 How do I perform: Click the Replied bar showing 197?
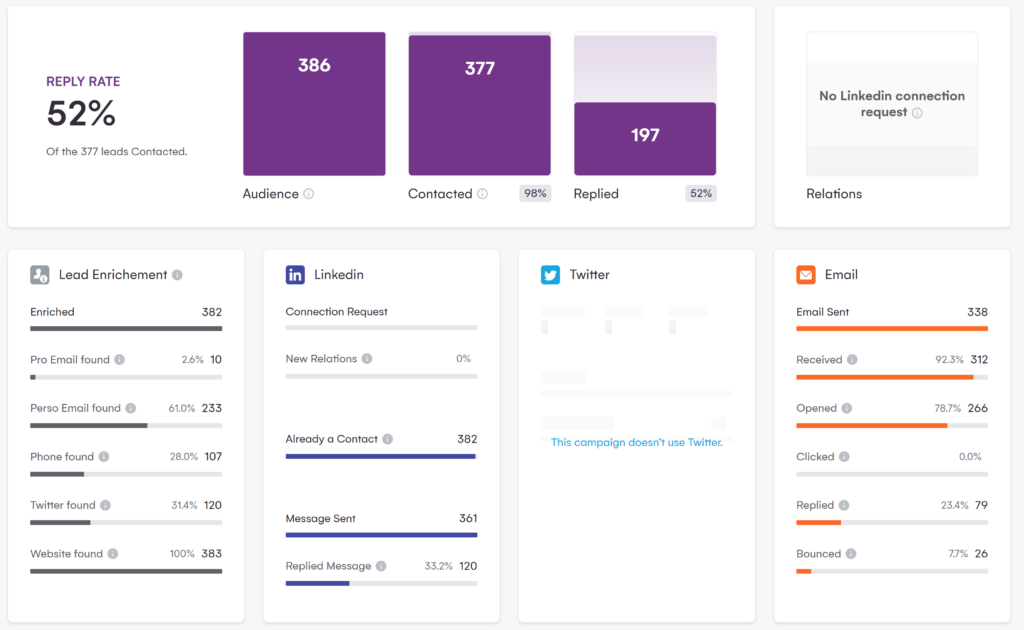[645, 139]
